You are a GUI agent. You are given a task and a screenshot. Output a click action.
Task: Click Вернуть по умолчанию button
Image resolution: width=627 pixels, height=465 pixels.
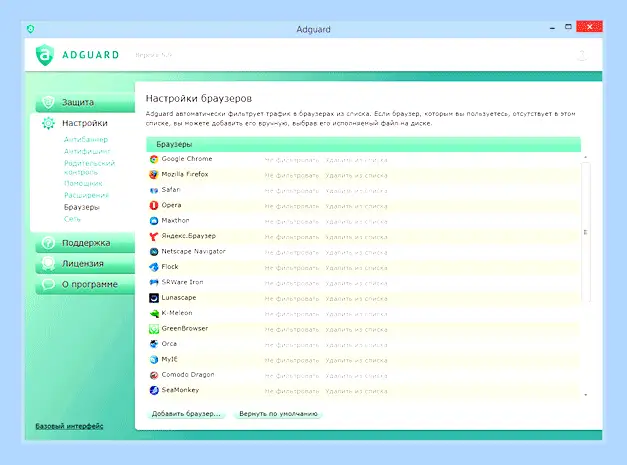coord(278,414)
